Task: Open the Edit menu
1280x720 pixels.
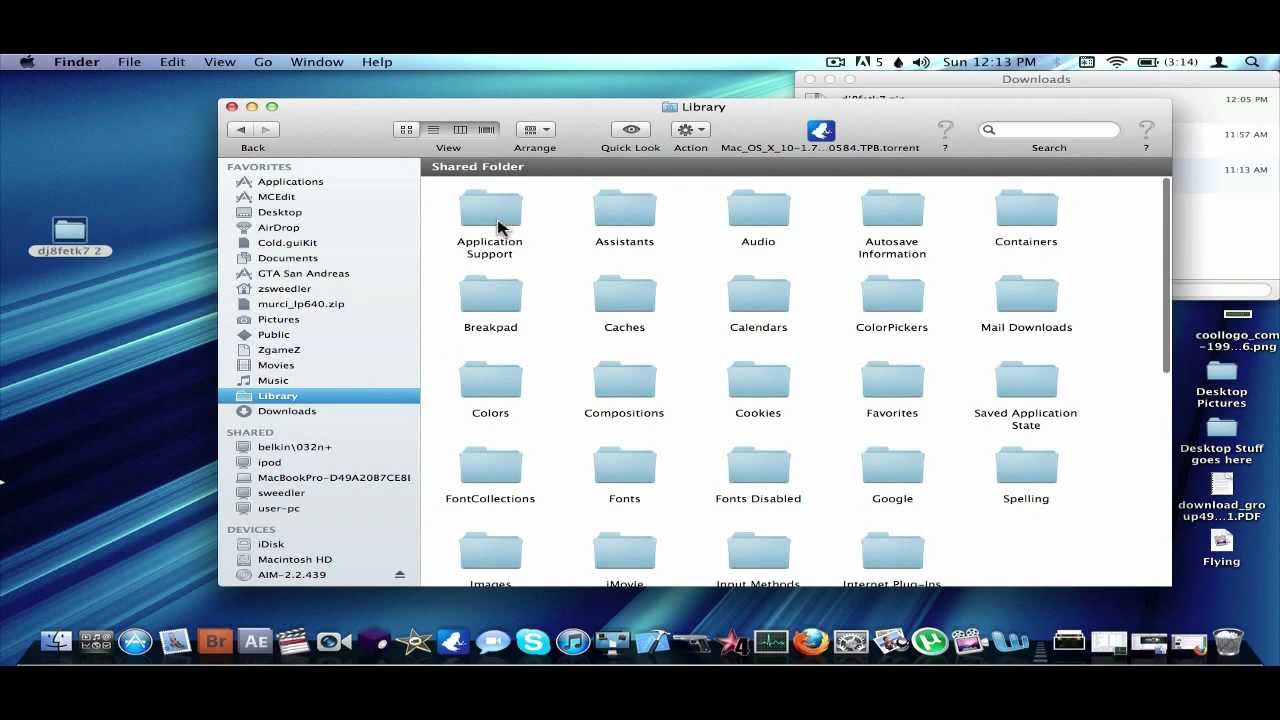Action: coord(172,62)
